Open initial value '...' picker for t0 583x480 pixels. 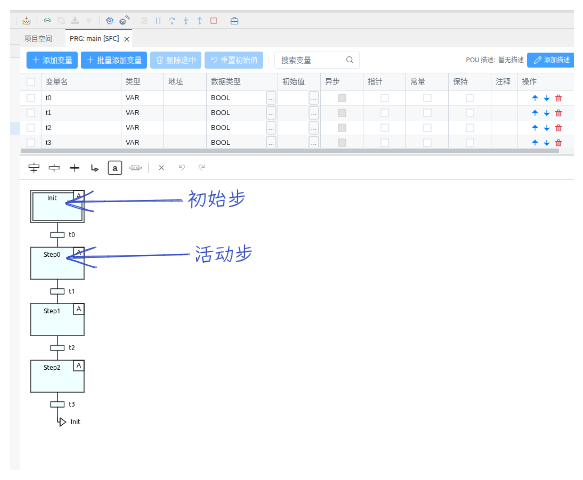[314, 98]
